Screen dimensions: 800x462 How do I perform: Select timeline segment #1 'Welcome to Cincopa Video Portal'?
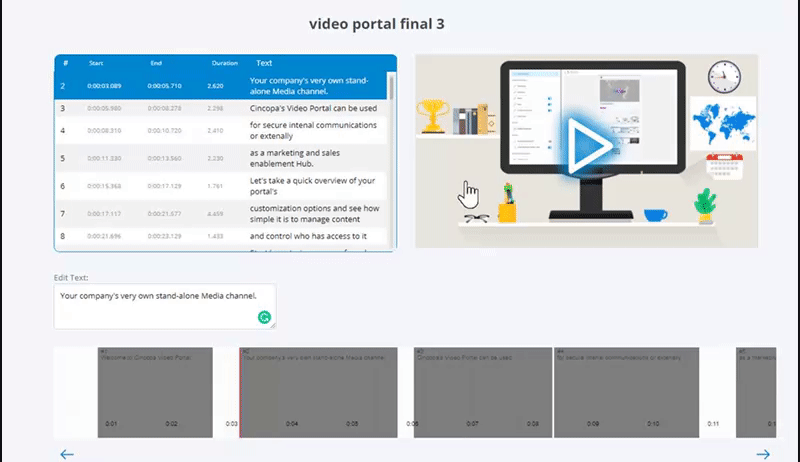pyautogui.click(x=155, y=392)
